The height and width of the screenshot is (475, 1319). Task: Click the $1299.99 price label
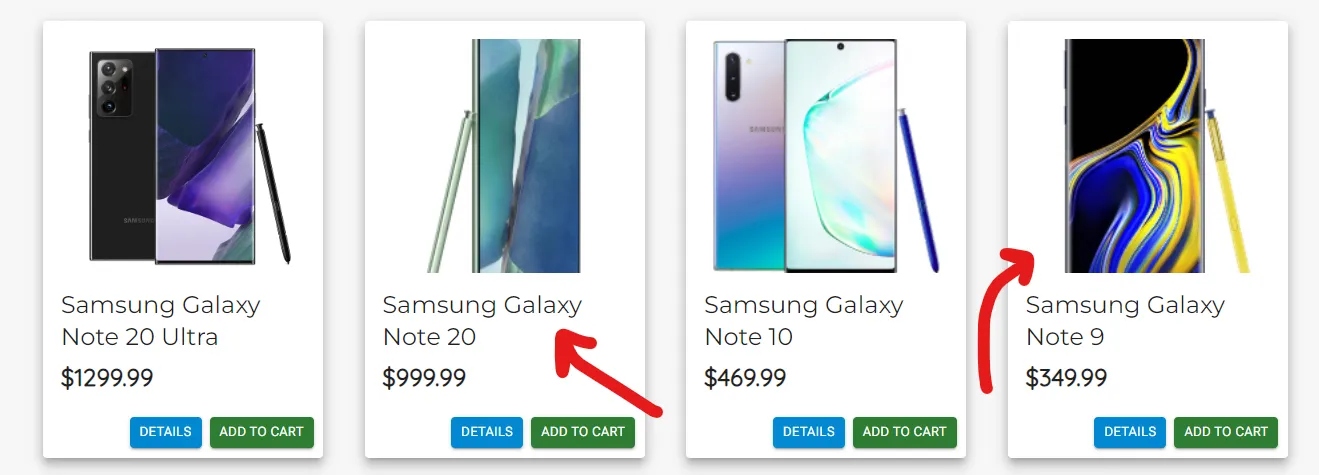point(107,378)
